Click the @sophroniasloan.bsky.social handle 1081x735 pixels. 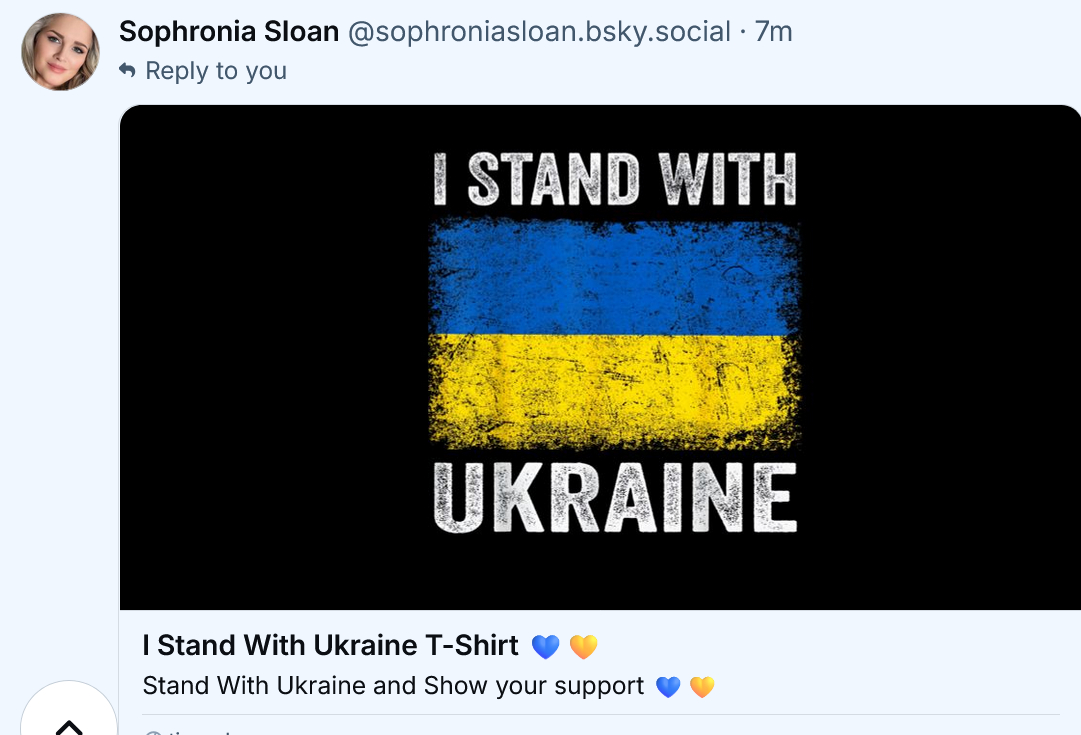click(x=539, y=32)
